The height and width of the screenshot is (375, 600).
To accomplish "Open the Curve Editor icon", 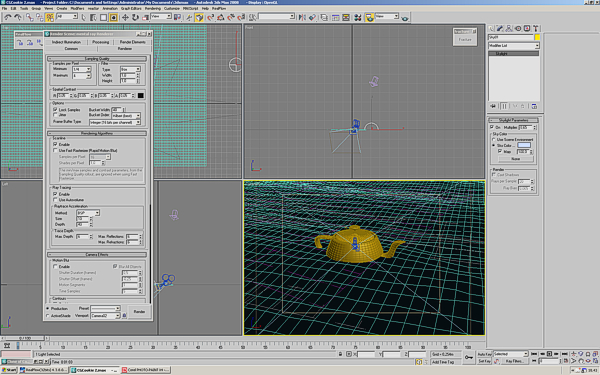I will click(x=336, y=17).
